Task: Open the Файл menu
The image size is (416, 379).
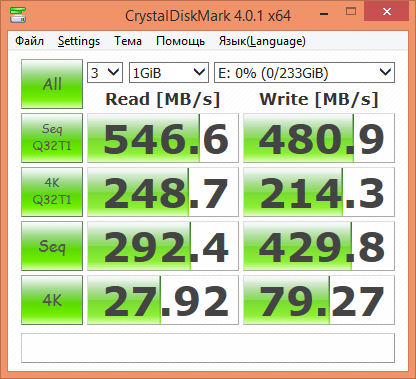Action: (x=29, y=41)
